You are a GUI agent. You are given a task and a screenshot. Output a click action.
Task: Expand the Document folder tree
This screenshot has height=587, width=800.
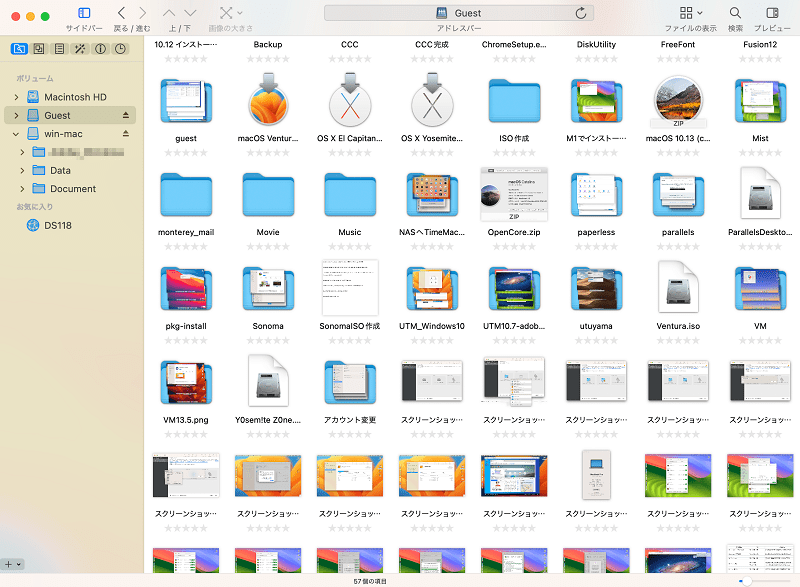click(22, 189)
